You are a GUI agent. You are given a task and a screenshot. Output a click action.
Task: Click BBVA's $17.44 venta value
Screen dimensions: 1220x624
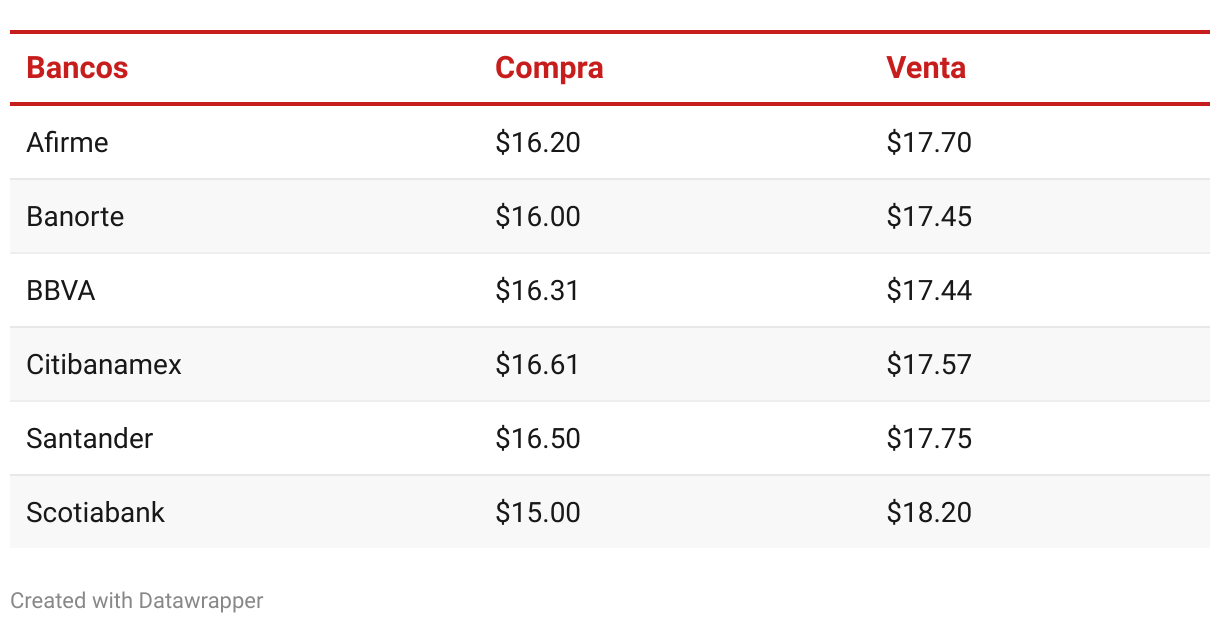929,290
